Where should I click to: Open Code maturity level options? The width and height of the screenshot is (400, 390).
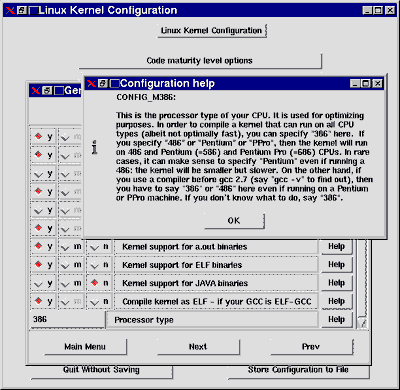tap(200, 61)
